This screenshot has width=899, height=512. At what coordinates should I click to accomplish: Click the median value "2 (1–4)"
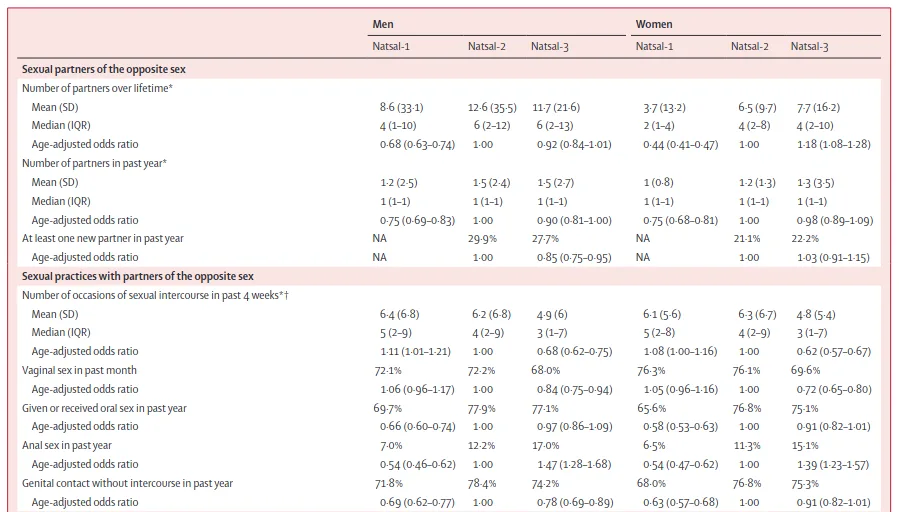tap(658, 126)
